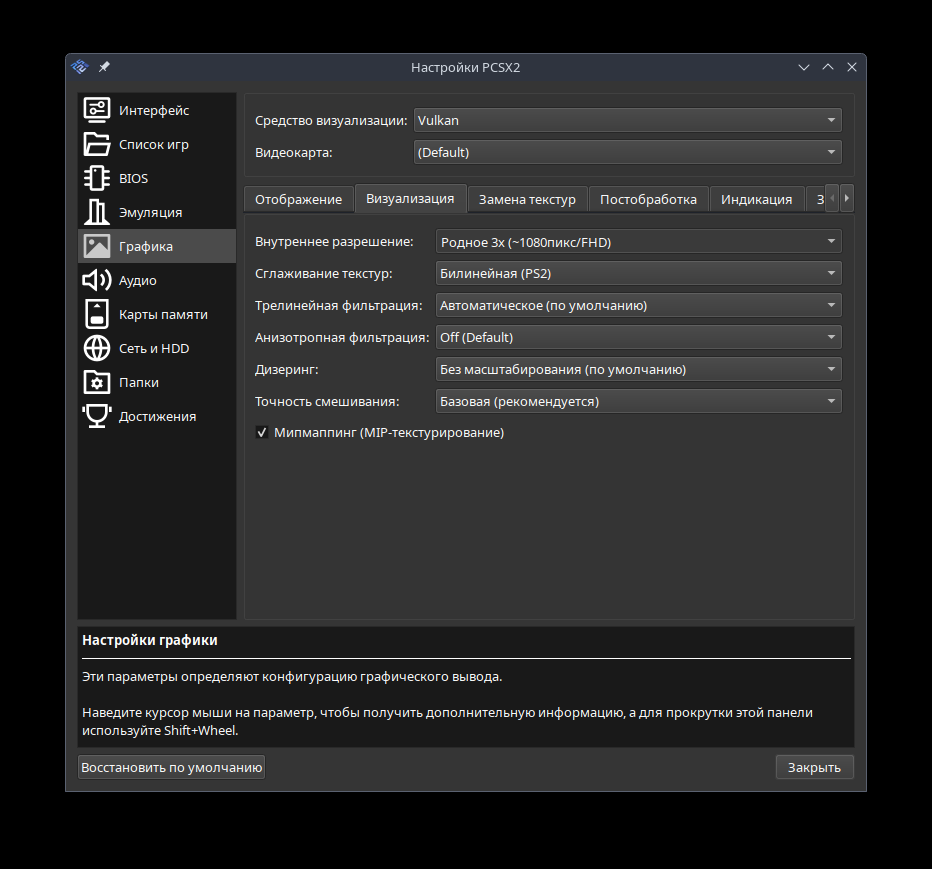
Task: Click the right tab-scroll arrow
Action: tap(847, 199)
